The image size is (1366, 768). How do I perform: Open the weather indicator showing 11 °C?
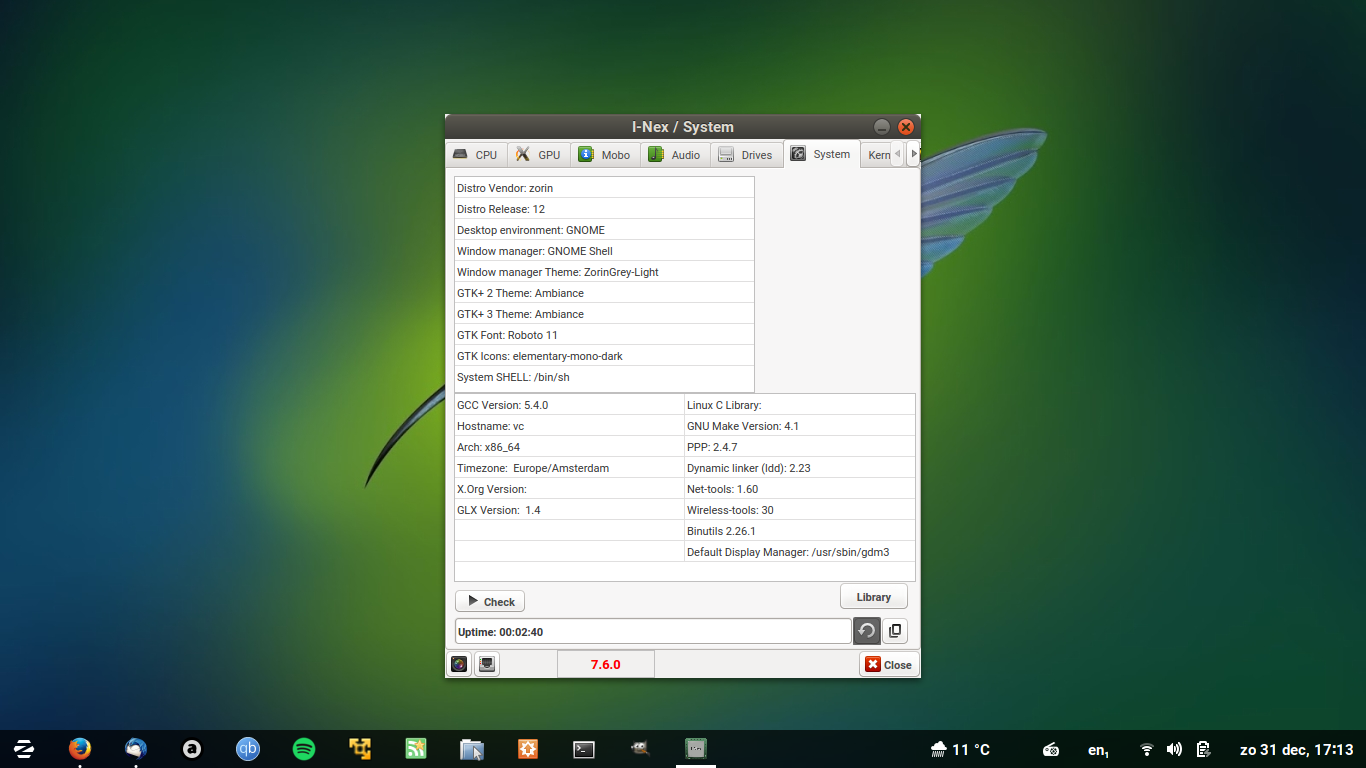960,749
